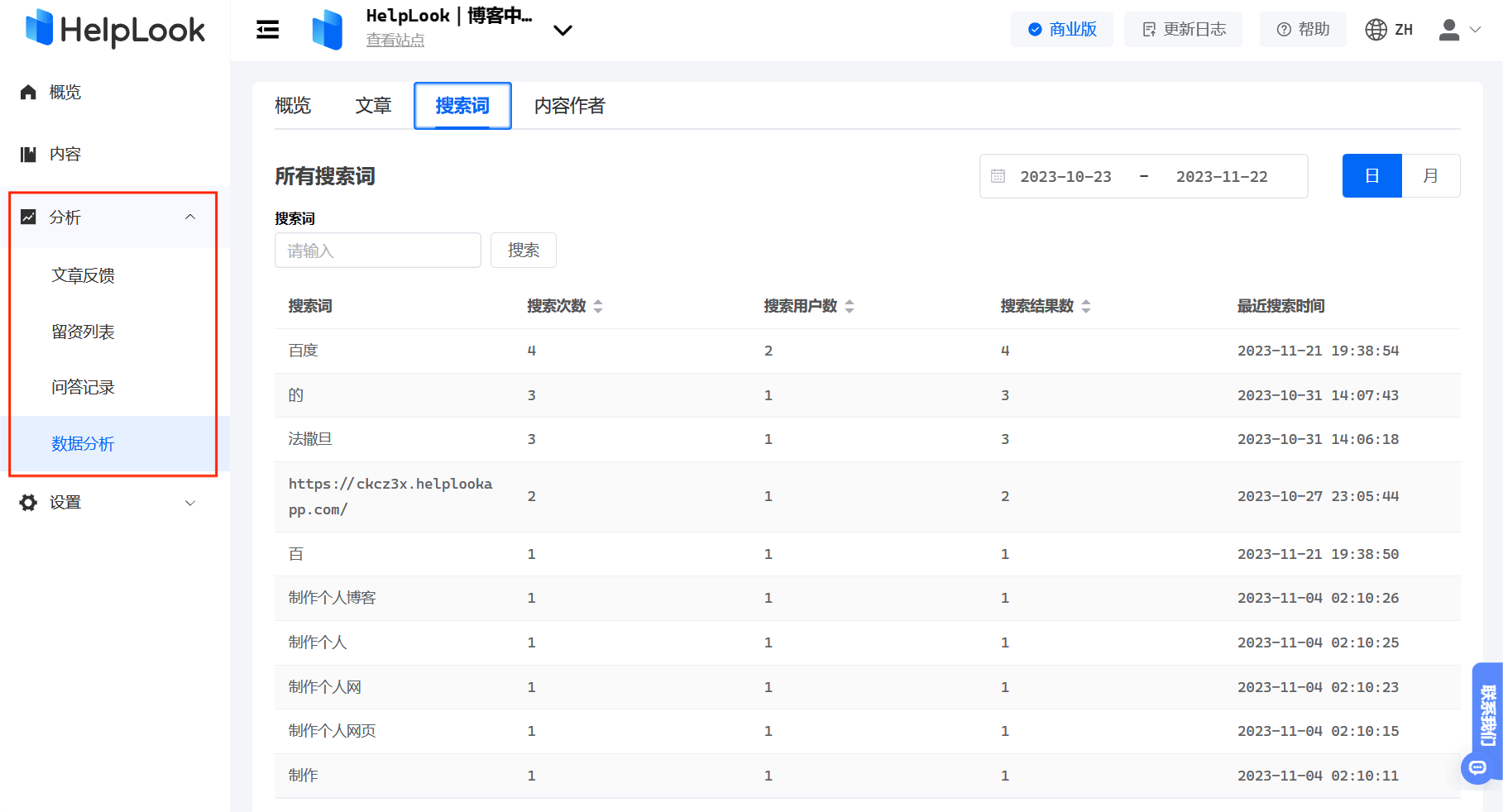The width and height of the screenshot is (1503, 812).
Task: Click the 制作个人网页 search term
Action: [x=332, y=731]
